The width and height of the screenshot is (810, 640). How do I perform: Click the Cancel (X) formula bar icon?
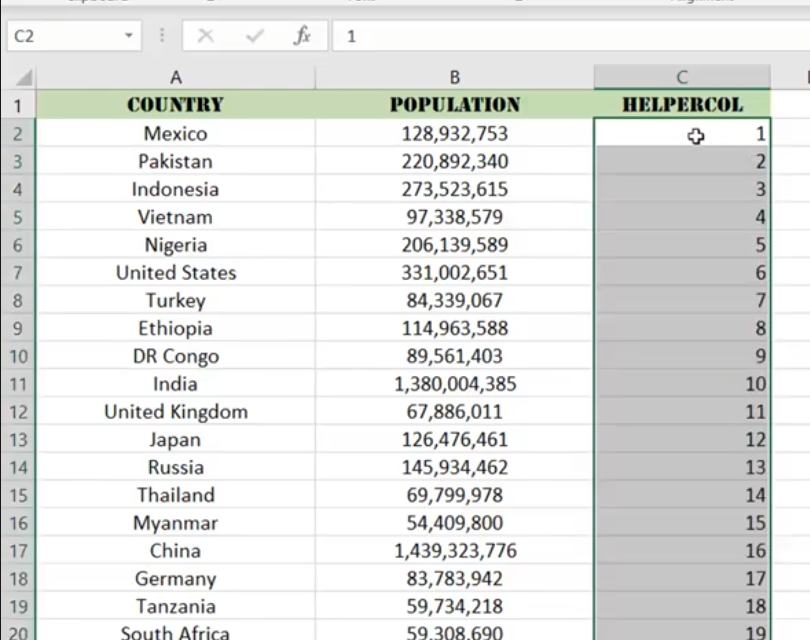point(206,36)
